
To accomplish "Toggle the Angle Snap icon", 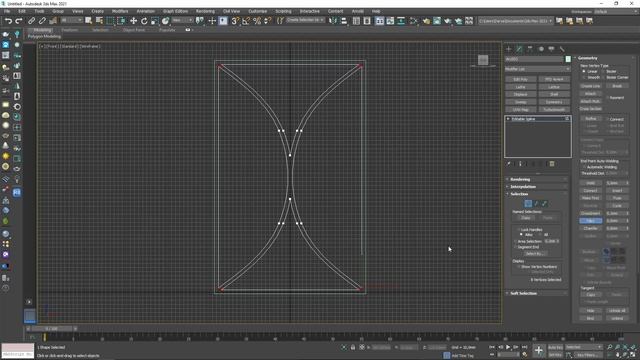I will [246, 20].
